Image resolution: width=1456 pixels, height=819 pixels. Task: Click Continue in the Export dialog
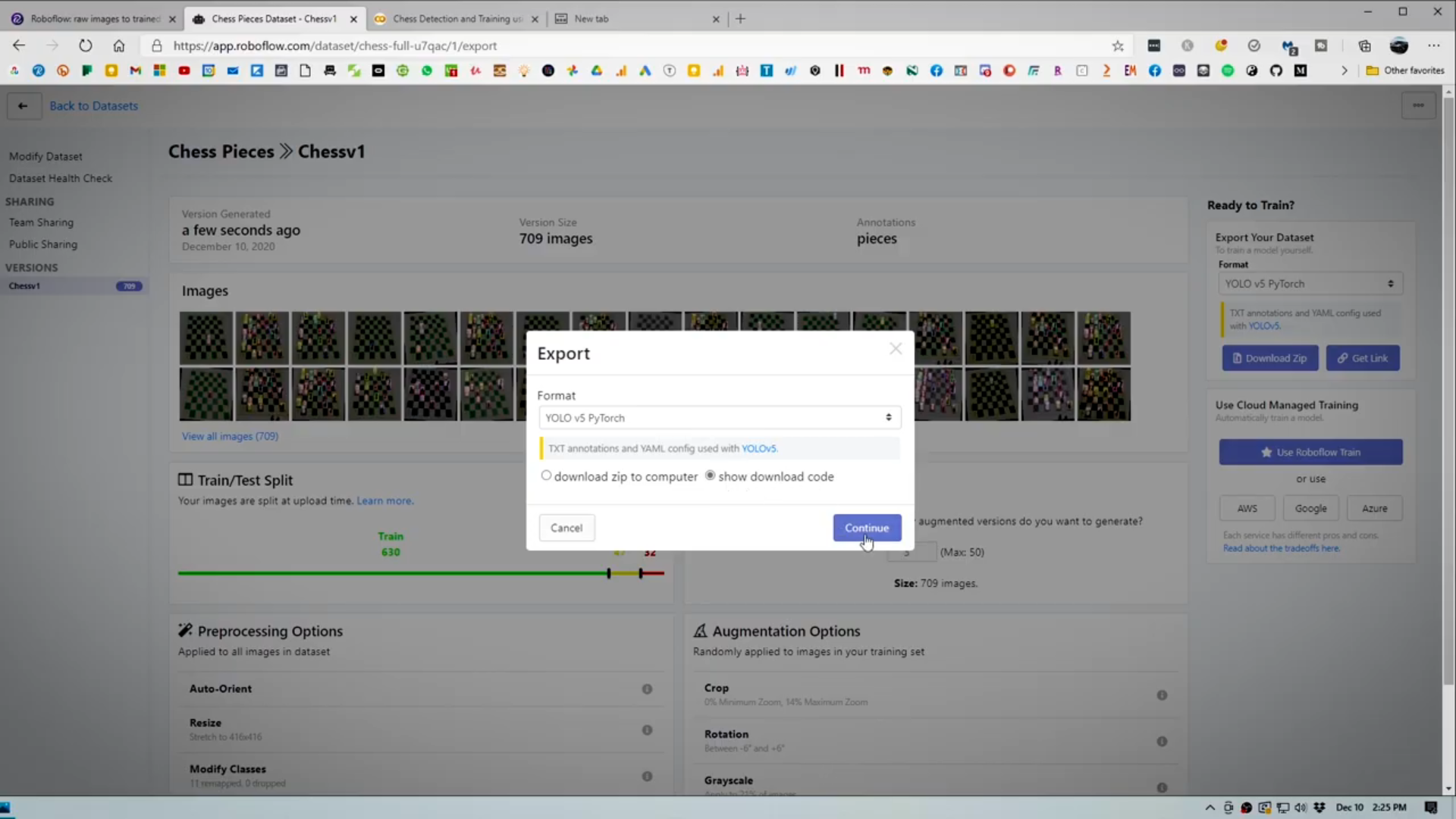[867, 528]
